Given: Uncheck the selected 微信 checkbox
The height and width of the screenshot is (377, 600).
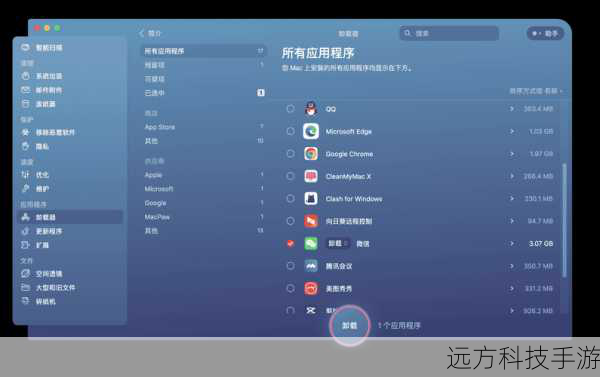Looking at the screenshot, I should tap(290, 243).
